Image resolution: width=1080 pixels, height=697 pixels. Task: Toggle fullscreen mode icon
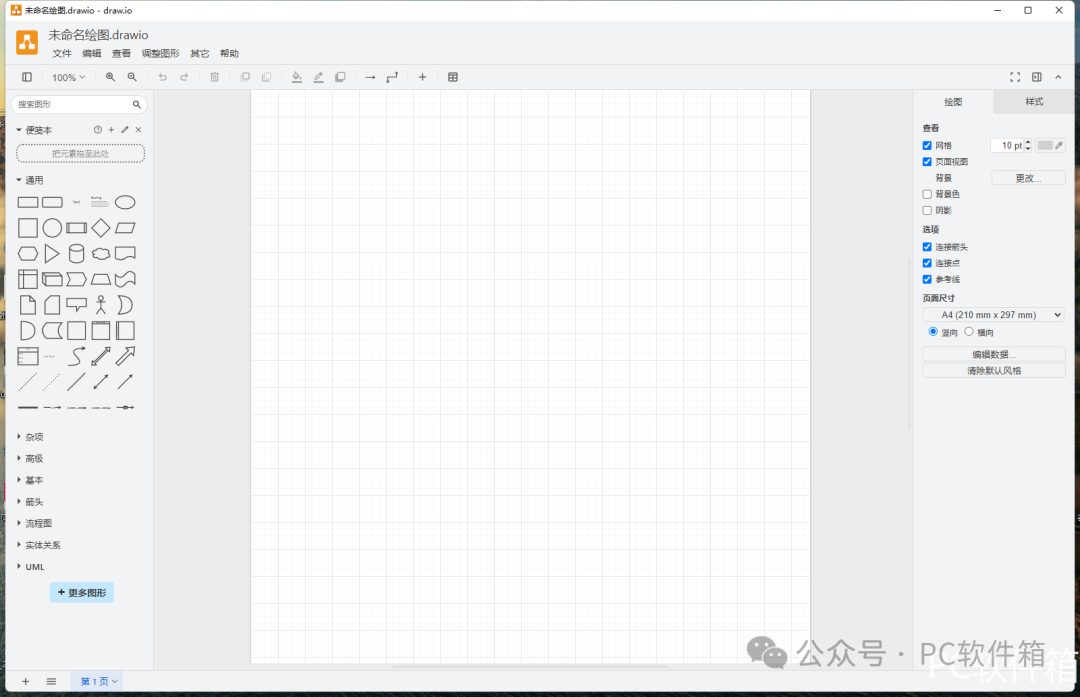[1015, 77]
